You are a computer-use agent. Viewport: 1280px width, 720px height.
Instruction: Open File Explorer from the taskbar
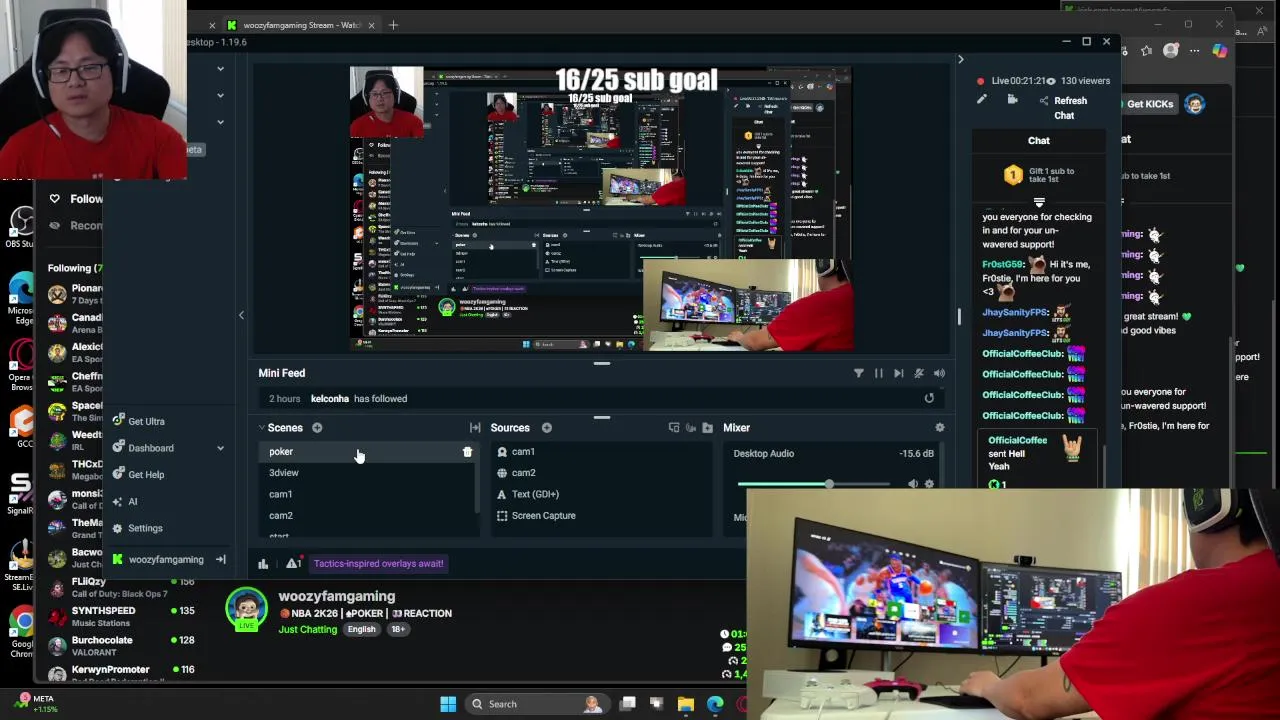click(x=685, y=704)
